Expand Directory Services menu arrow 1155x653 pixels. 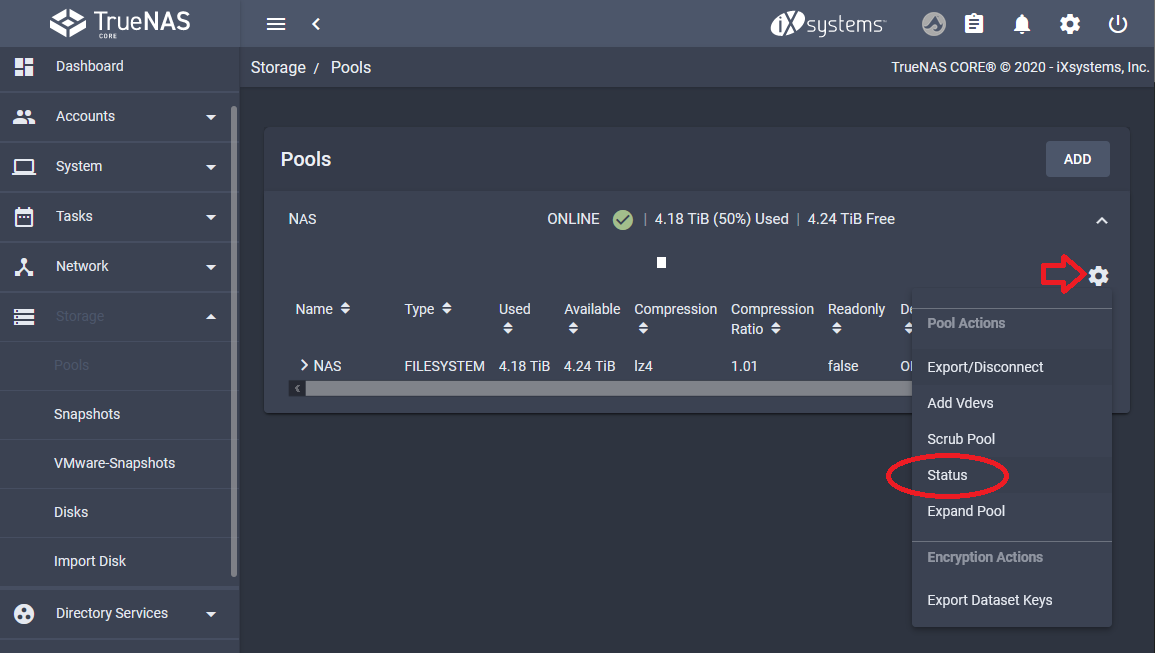tap(211, 615)
